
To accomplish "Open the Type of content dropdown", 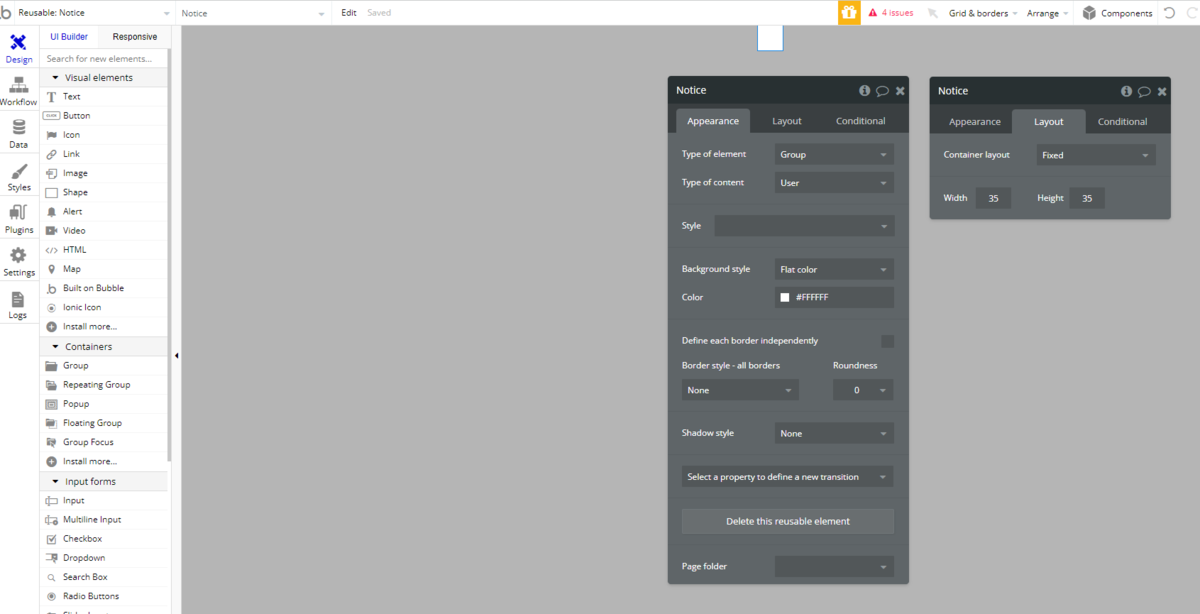I will [x=834, y=183].
